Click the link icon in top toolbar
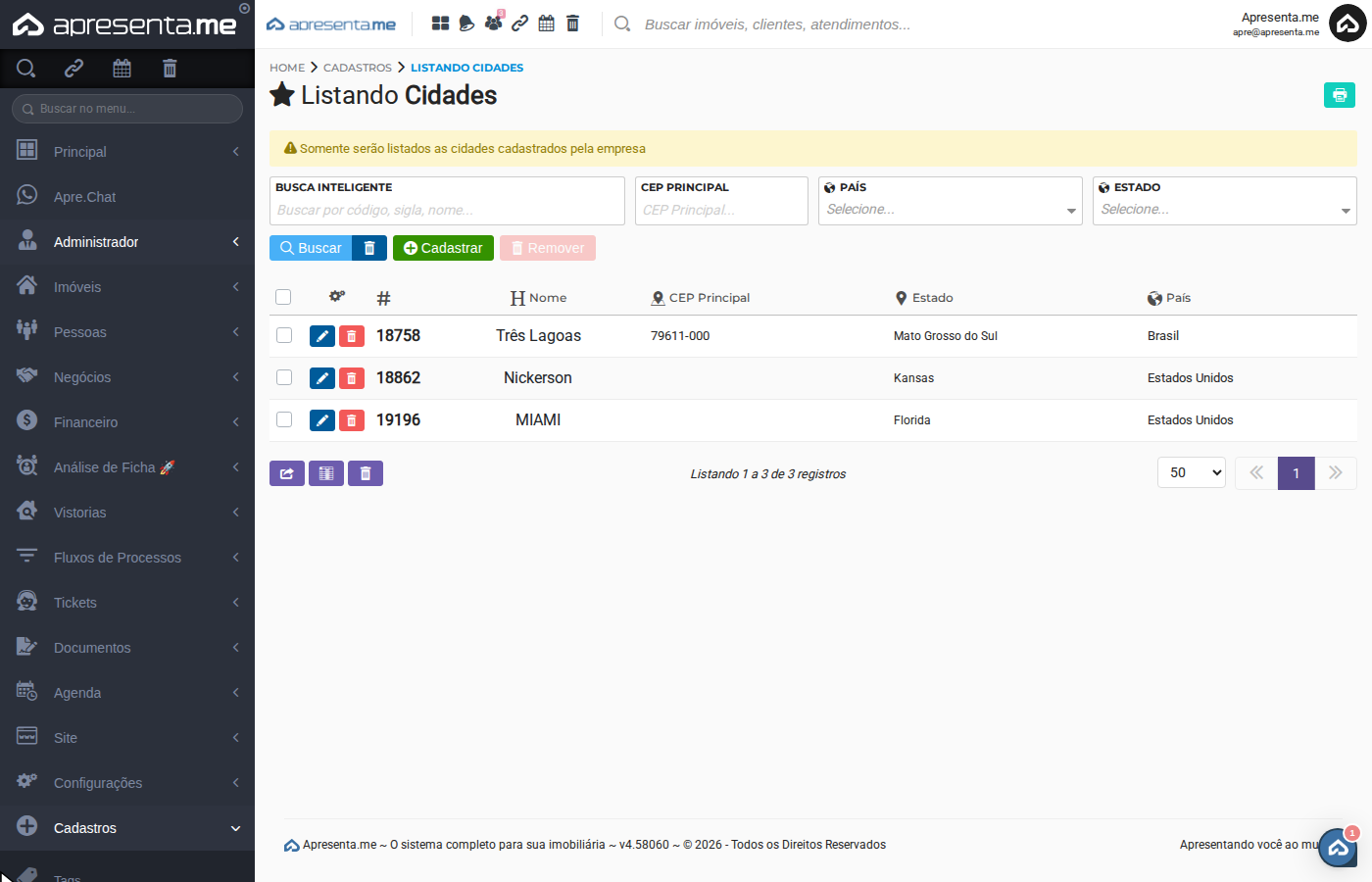This screenshot has width=1372, height=882. (x=520, y=24)
